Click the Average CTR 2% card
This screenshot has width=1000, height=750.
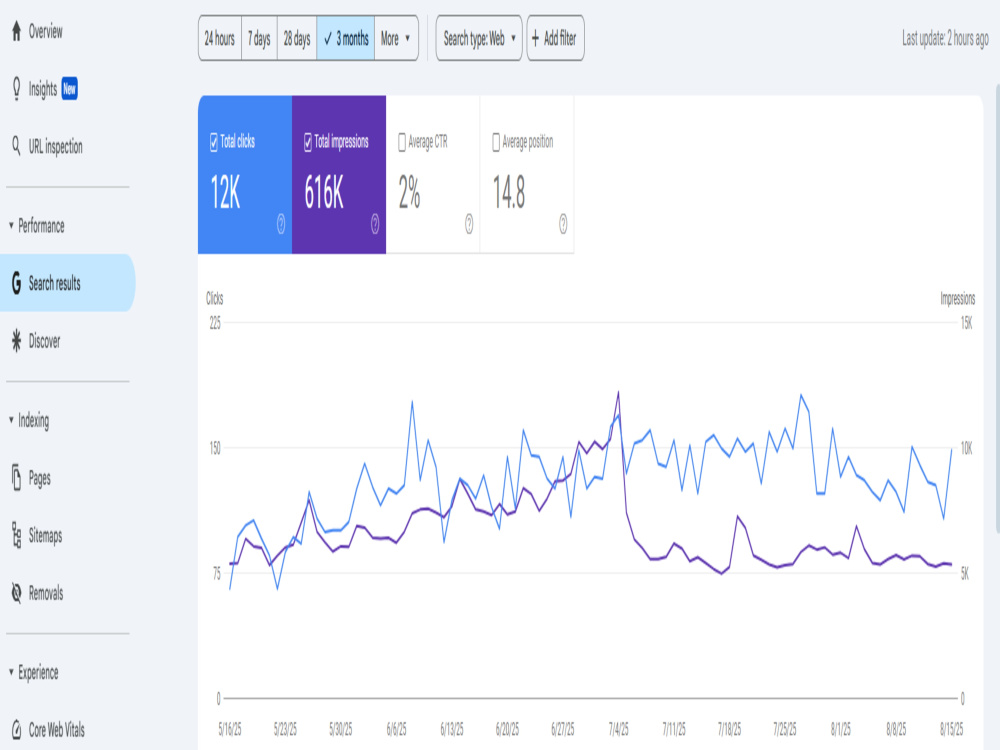coord(433,175)
